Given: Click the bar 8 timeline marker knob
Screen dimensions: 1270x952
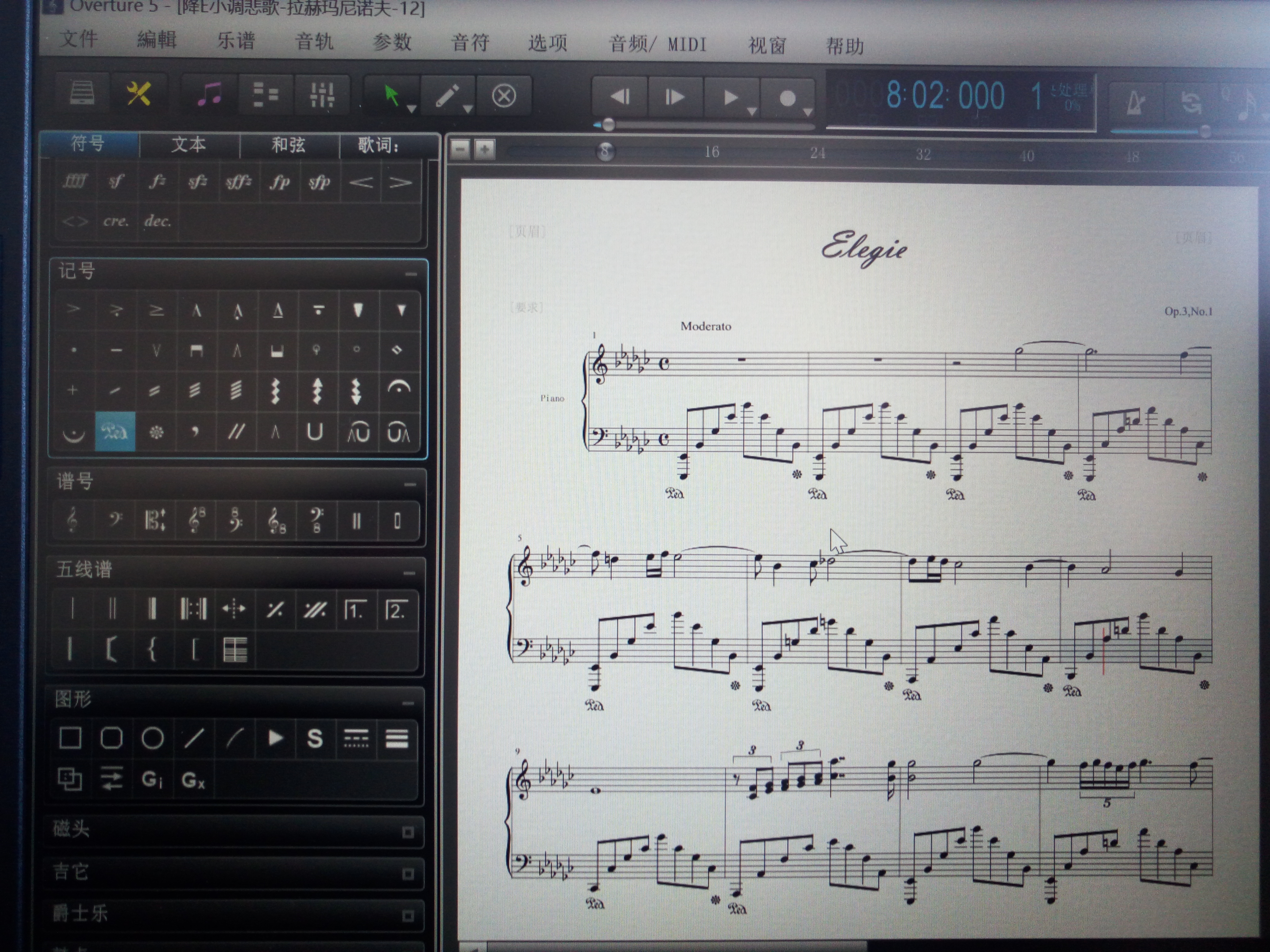Looking at the screenshot, I should pos(604,151).
